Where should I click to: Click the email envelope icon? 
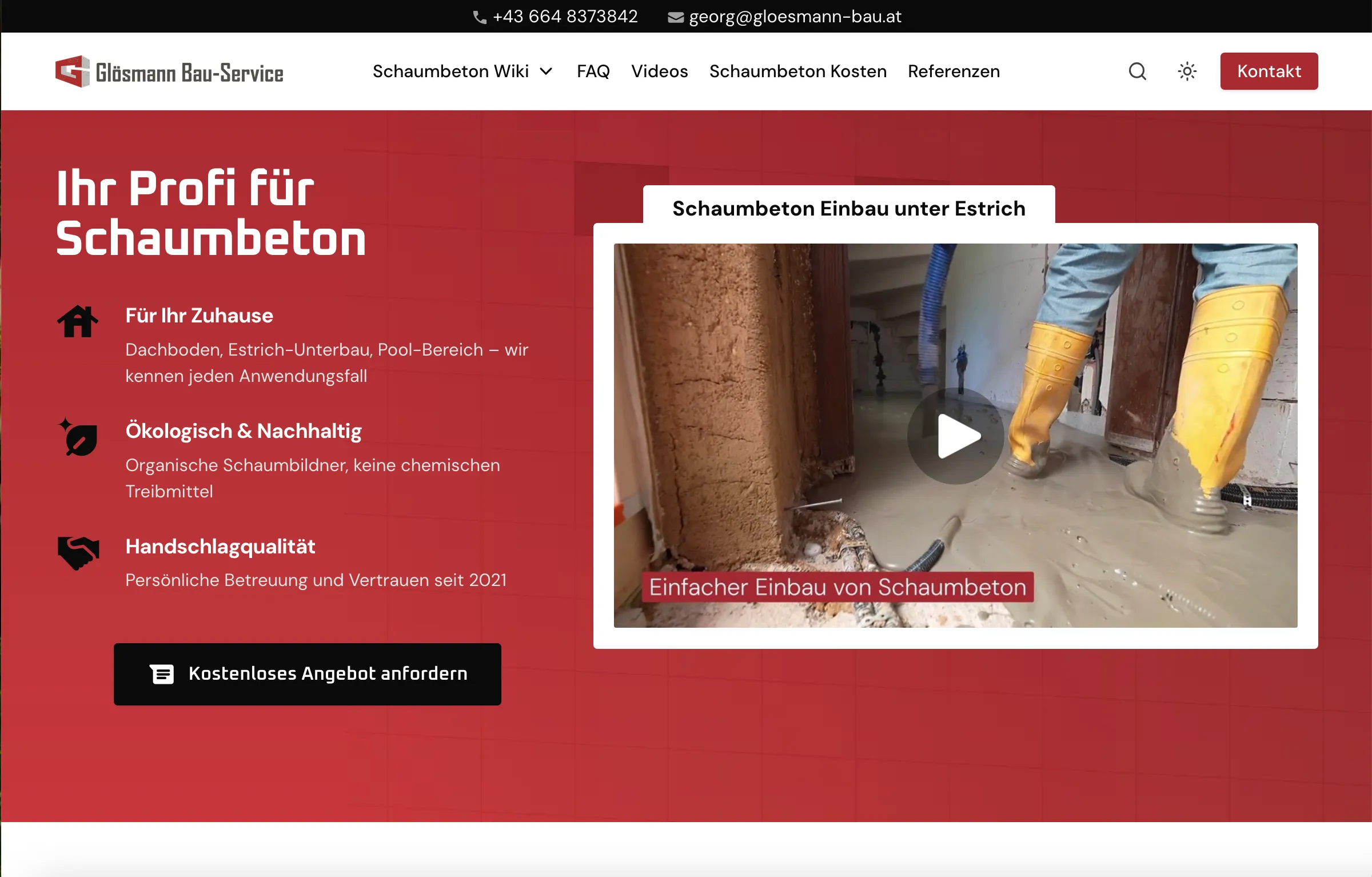(x=675, y=16)
